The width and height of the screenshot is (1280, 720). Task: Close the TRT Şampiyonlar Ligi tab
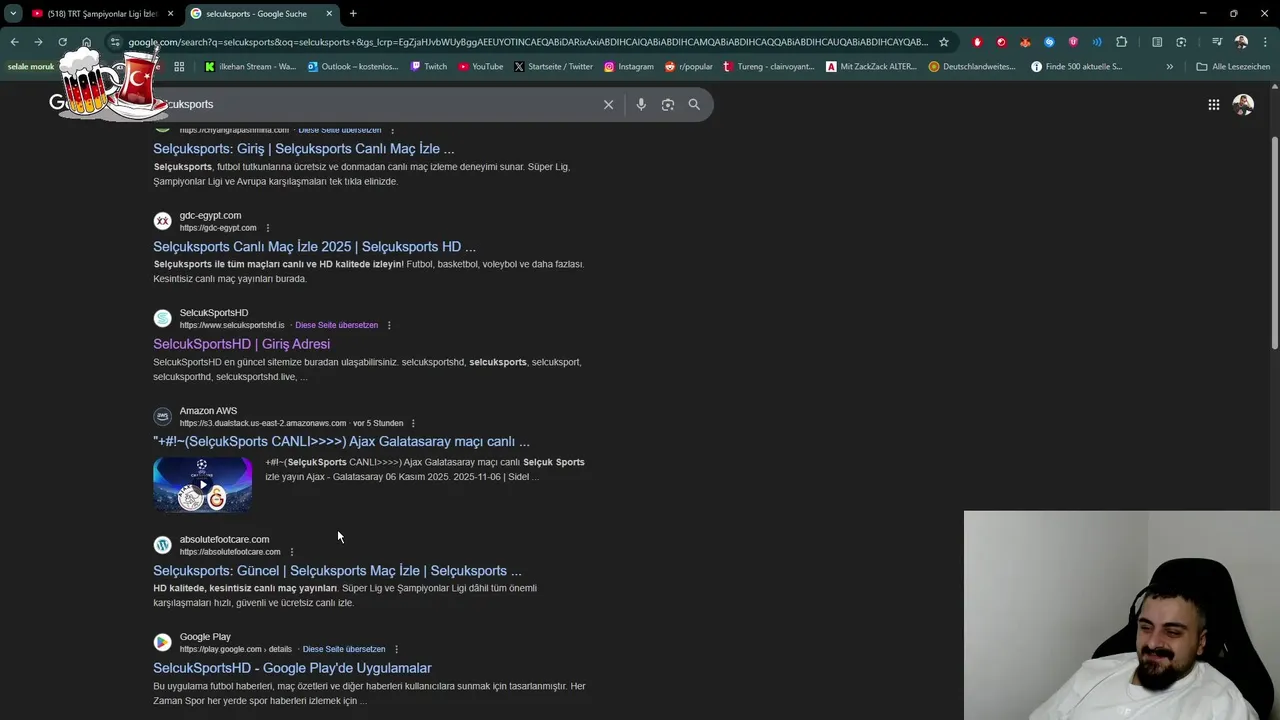[x=170, y=13]
